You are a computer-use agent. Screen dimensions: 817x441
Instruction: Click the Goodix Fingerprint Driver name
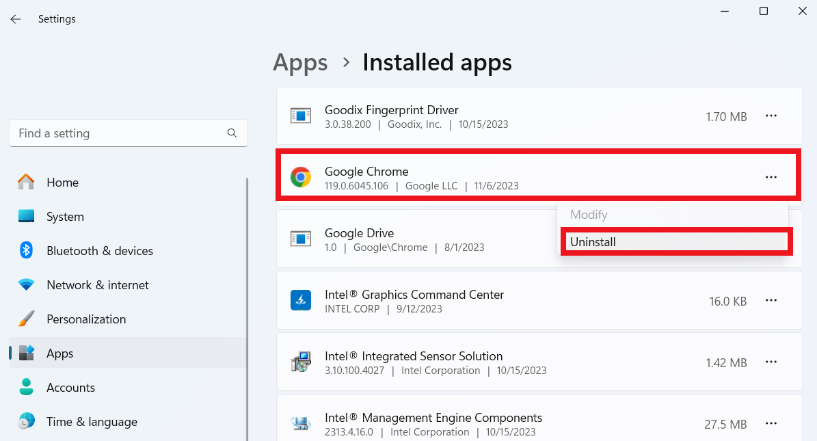391,109
